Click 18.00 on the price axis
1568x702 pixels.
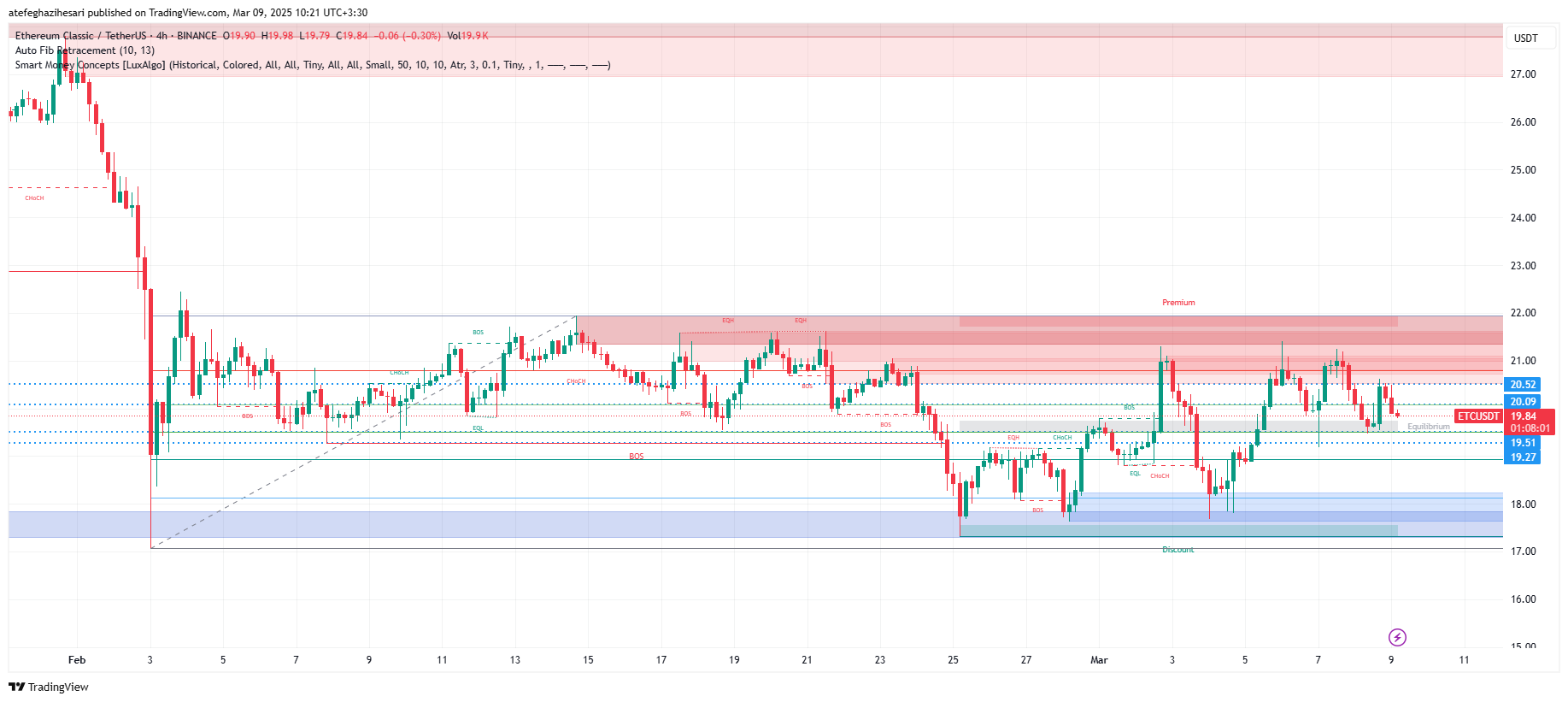pyautogui.click(x=1523, y=504)
